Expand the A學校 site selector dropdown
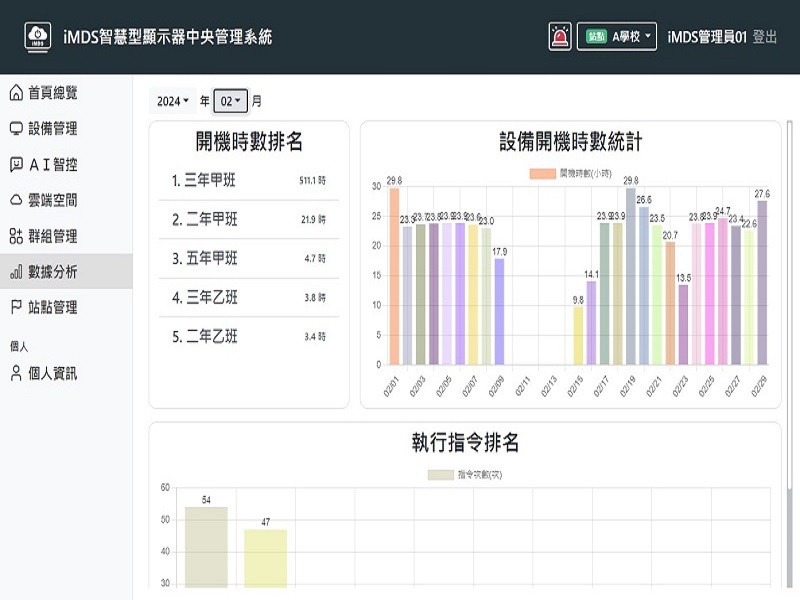This screenshot has width=800, height=600. pos(617,37)
